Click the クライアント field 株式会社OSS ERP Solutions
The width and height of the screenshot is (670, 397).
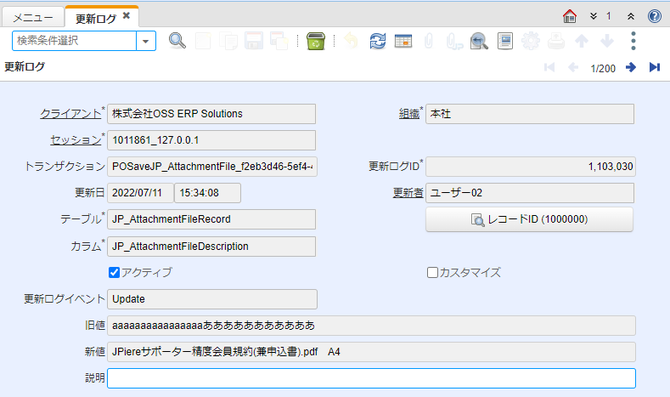(x=212, y=114)
